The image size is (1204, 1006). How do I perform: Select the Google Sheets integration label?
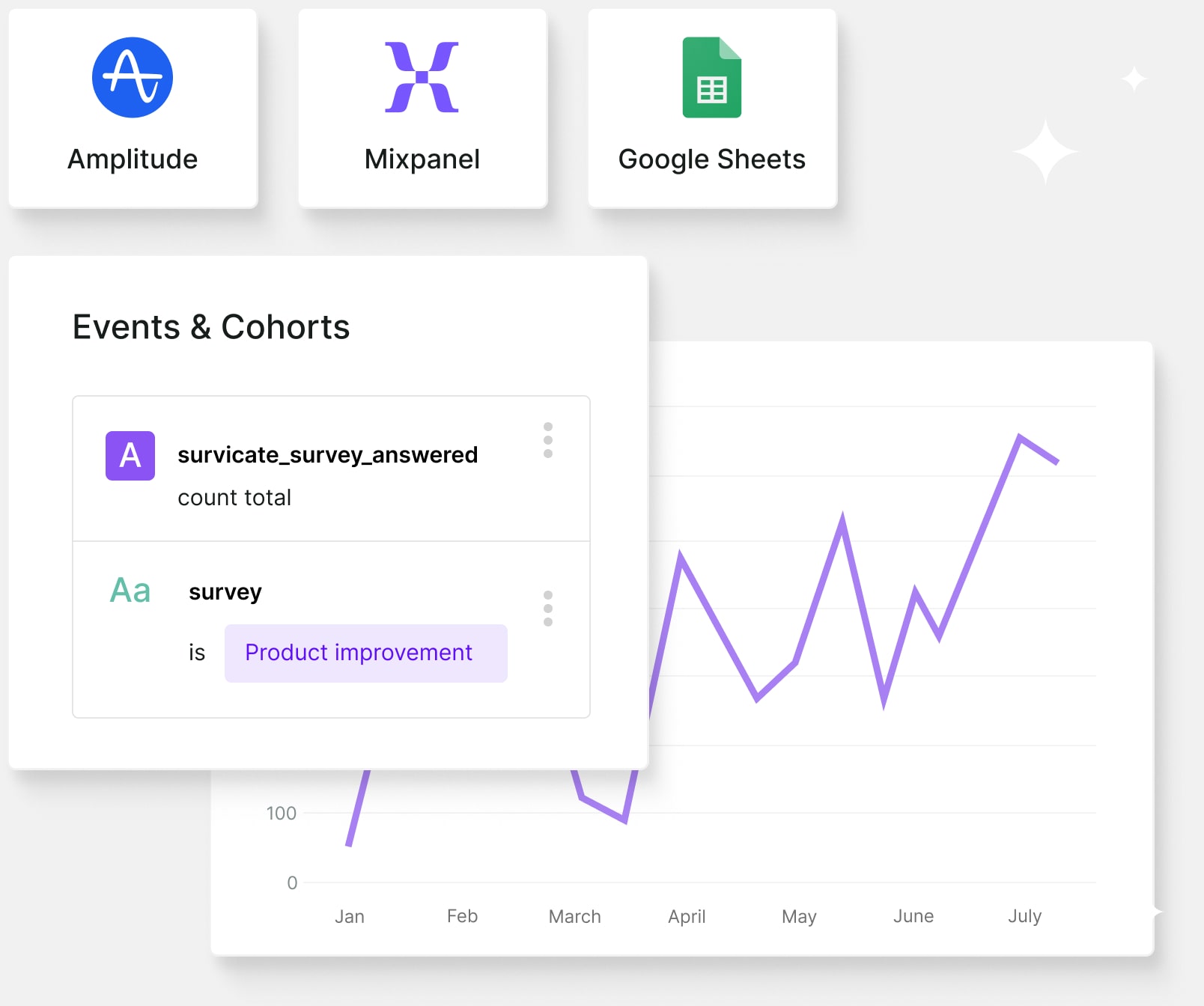pyautogui.click(x=712, y=159)
